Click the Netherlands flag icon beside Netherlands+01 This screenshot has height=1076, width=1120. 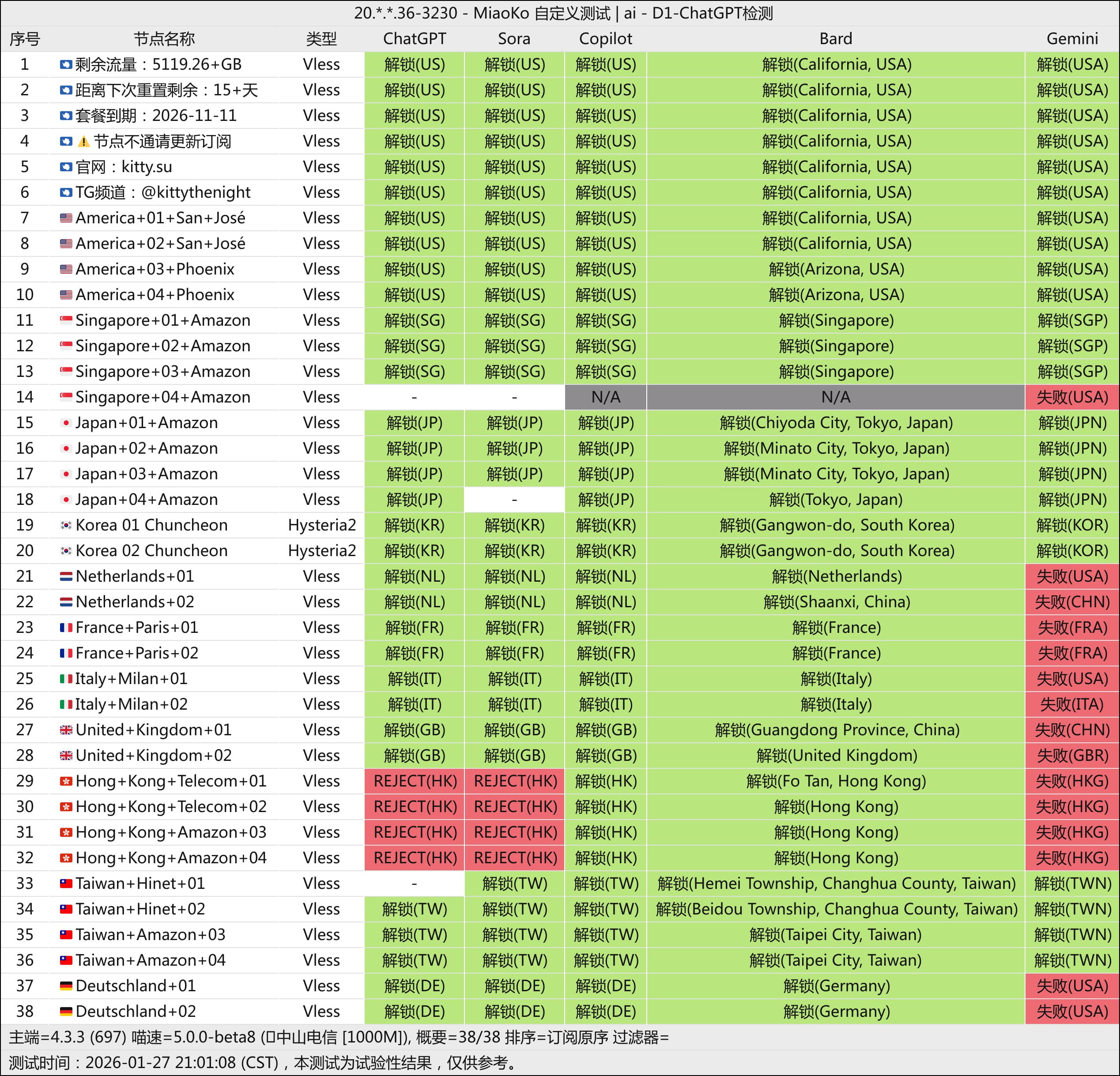point(66,576)
